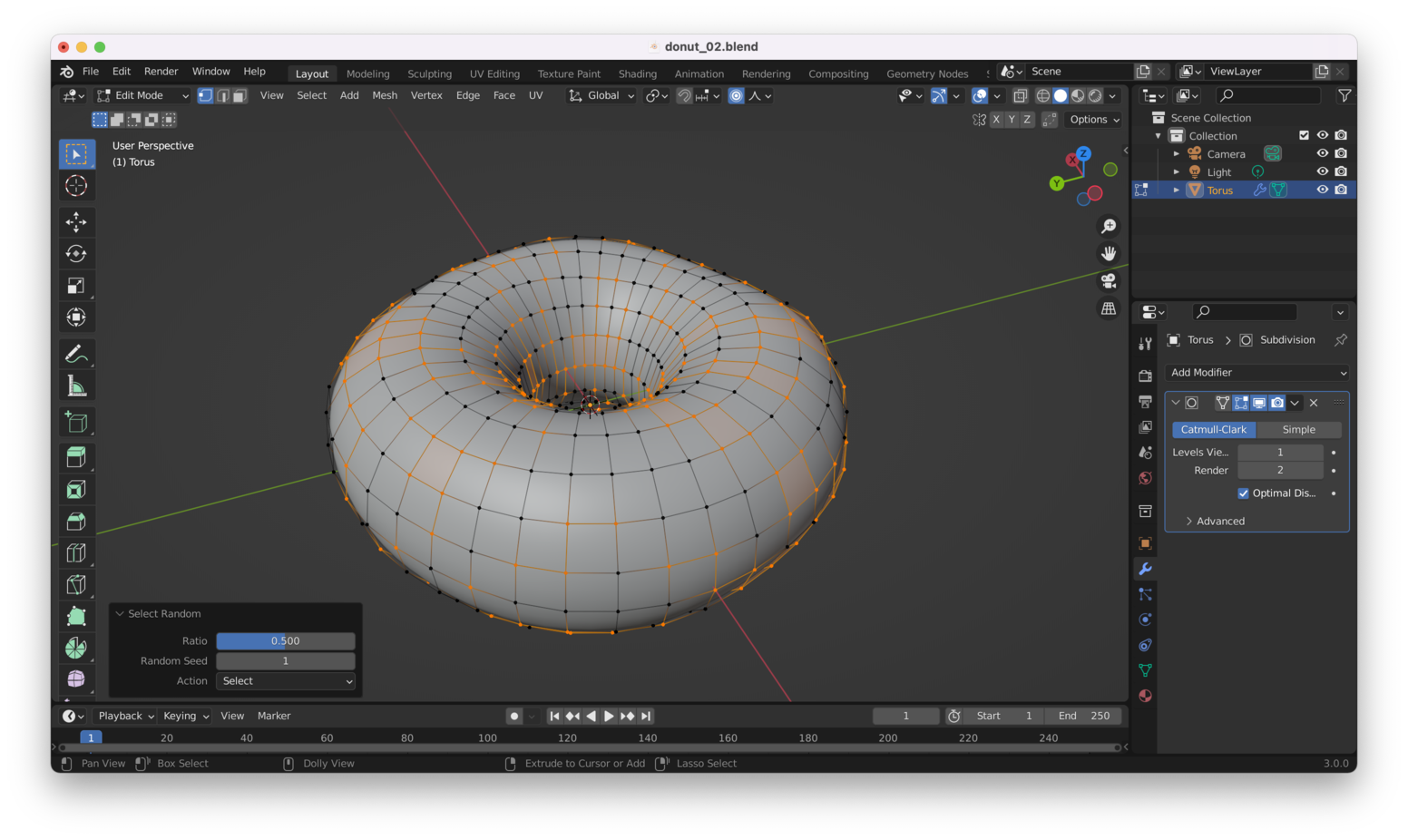
Task: Activate the Scale tool
Action: click(76, 286)
